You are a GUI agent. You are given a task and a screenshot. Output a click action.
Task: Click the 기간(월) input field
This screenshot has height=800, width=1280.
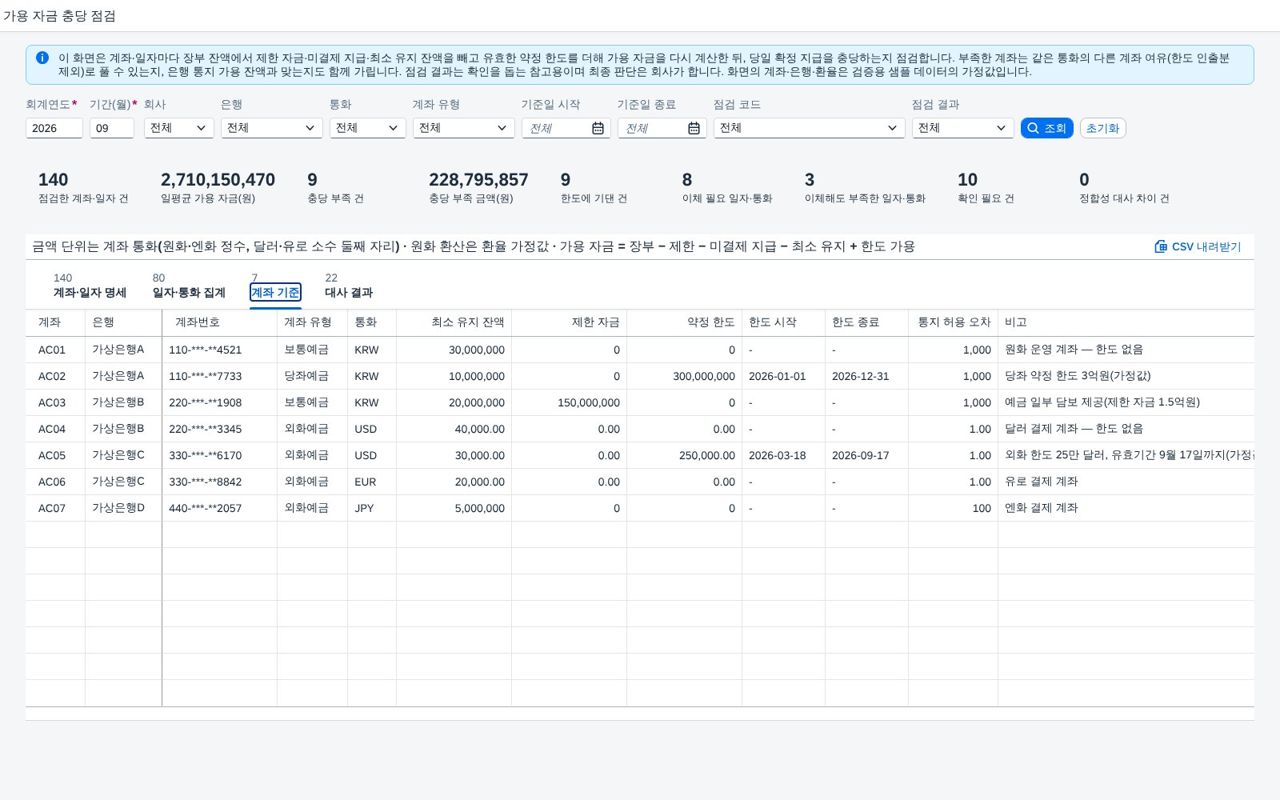click(x=112, y=128)
